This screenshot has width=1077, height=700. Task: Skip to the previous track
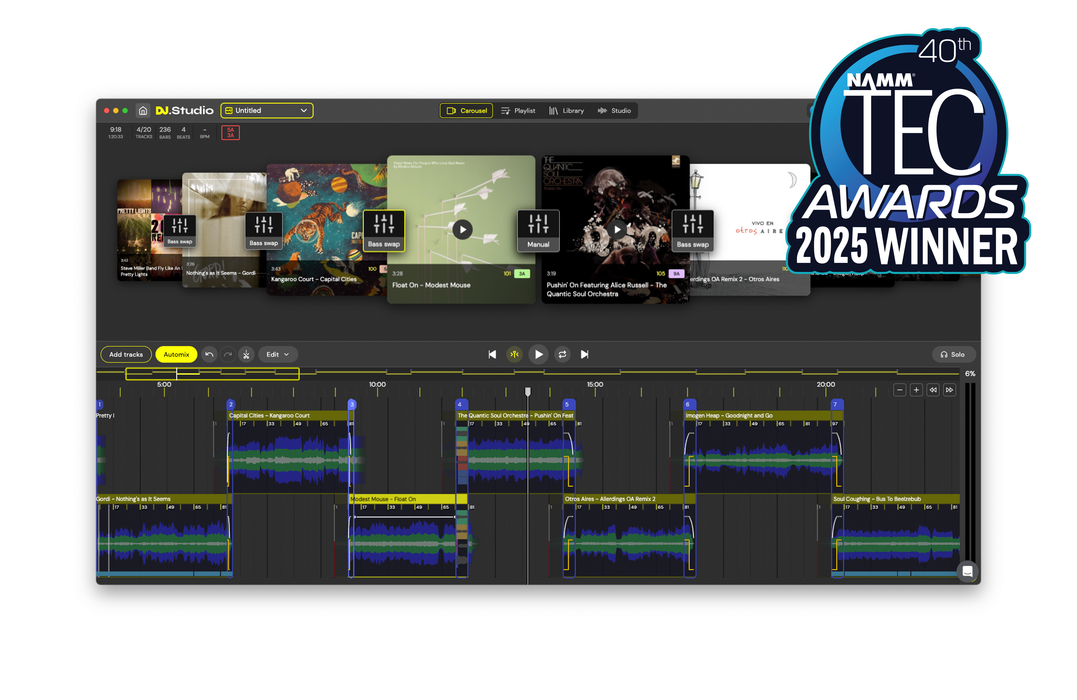(492, 354)
